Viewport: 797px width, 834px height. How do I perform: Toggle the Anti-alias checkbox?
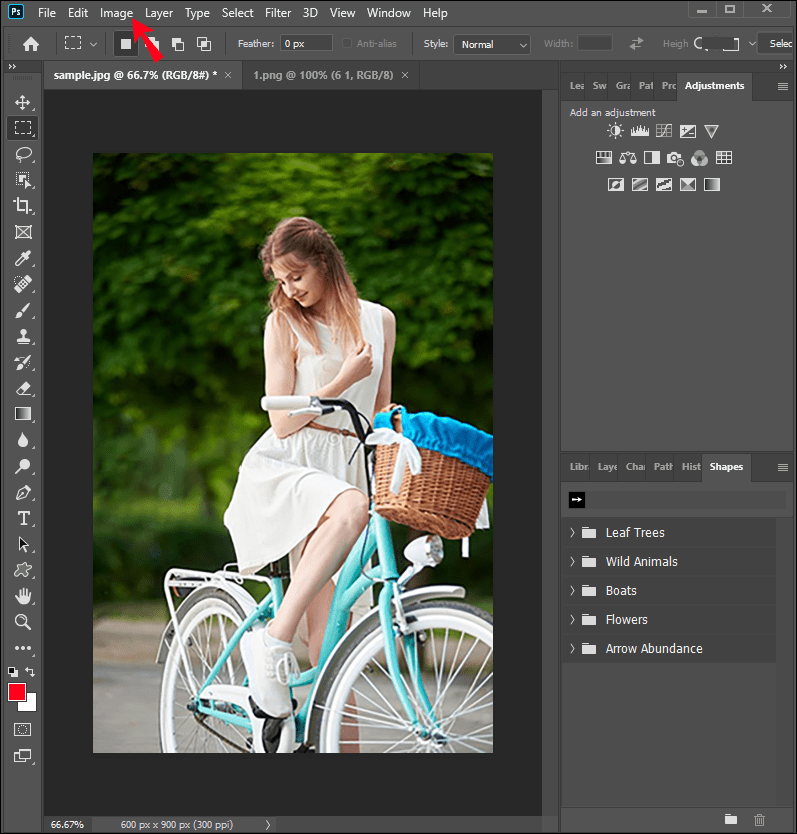pos(347,44)
